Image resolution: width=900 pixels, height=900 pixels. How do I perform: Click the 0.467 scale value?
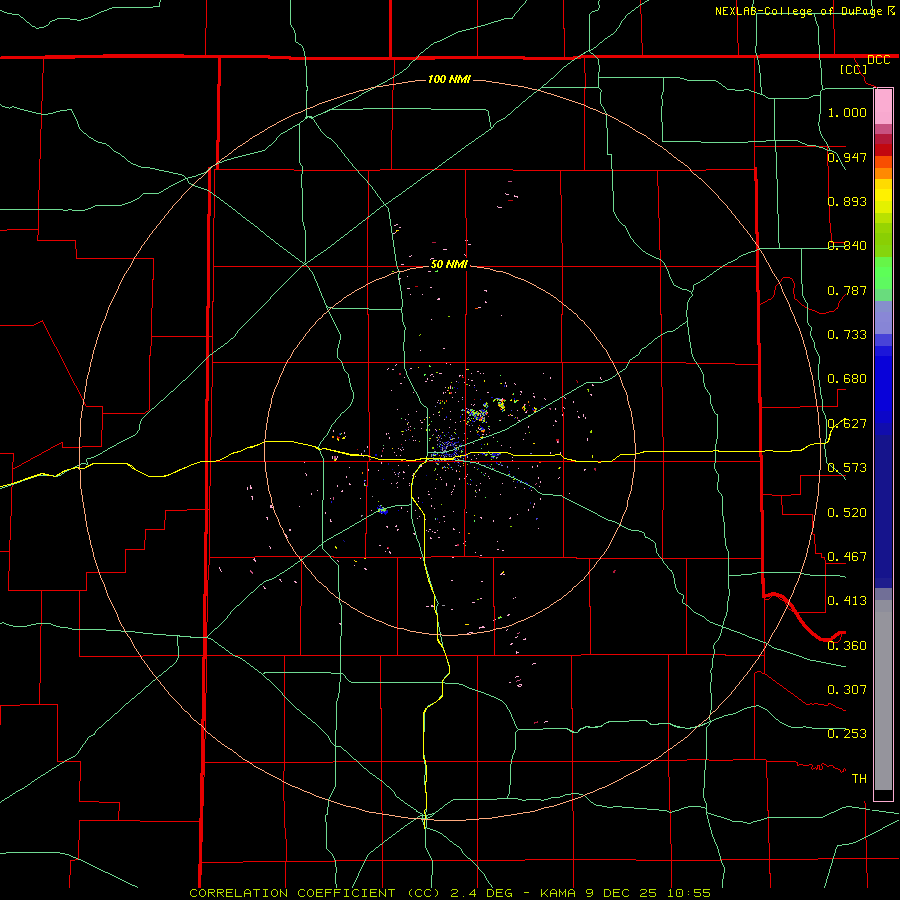tap(847, 557)
